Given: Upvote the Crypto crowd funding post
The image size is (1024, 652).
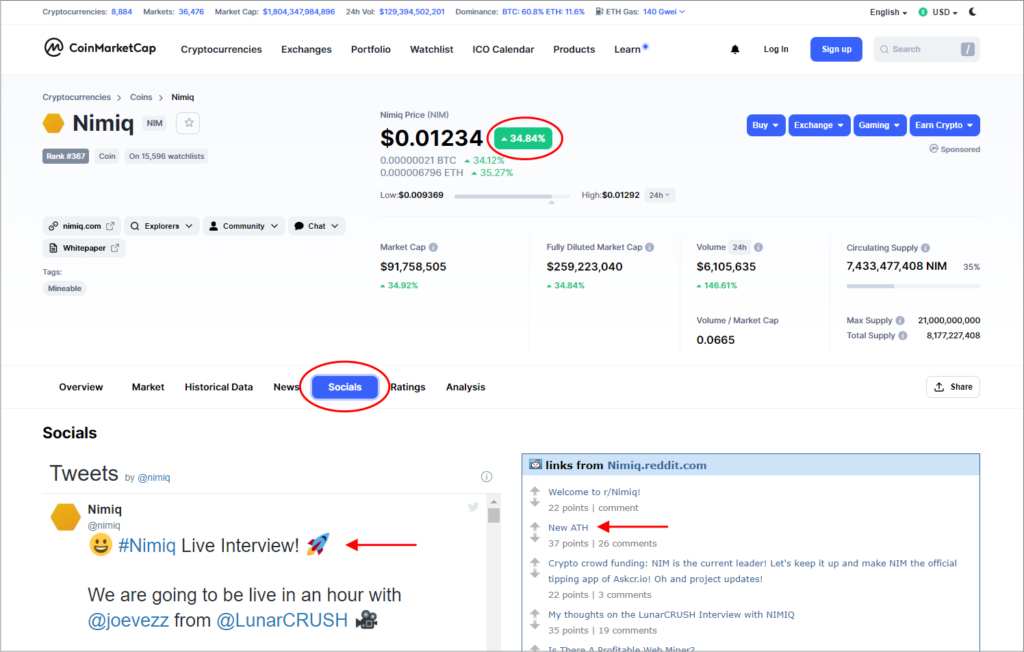Looking at the screenshot, I should tap(535, 561).
